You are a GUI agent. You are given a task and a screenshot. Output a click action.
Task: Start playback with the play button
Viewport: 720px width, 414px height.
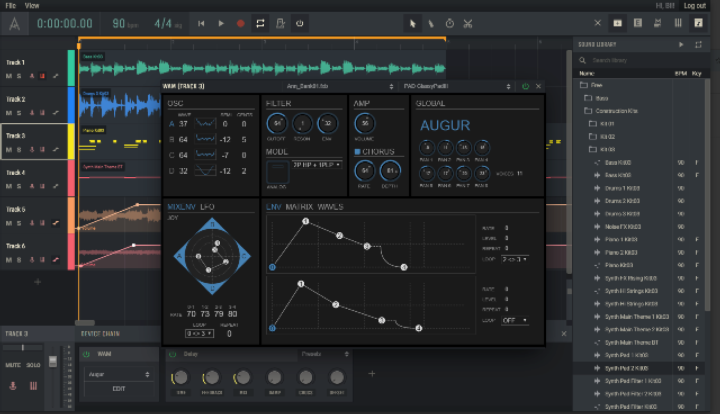point(221,23)
